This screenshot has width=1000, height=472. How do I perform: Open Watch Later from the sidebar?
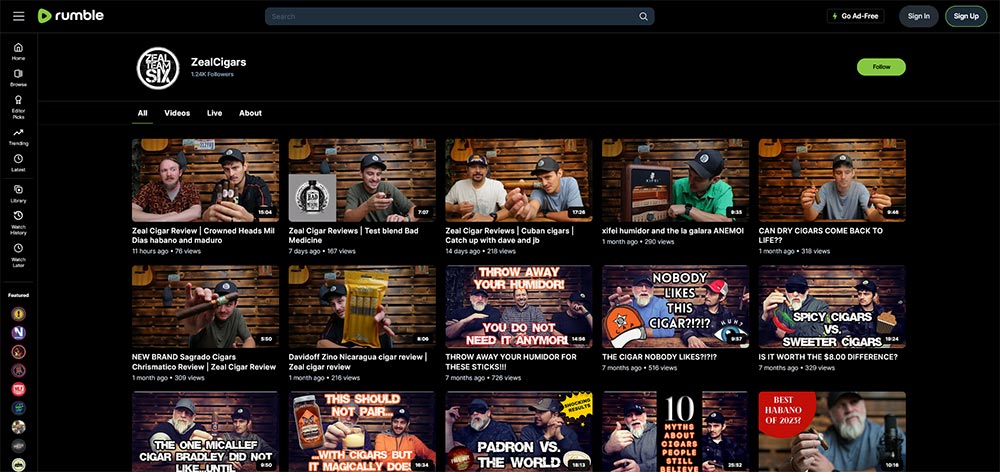pos(18,255)
